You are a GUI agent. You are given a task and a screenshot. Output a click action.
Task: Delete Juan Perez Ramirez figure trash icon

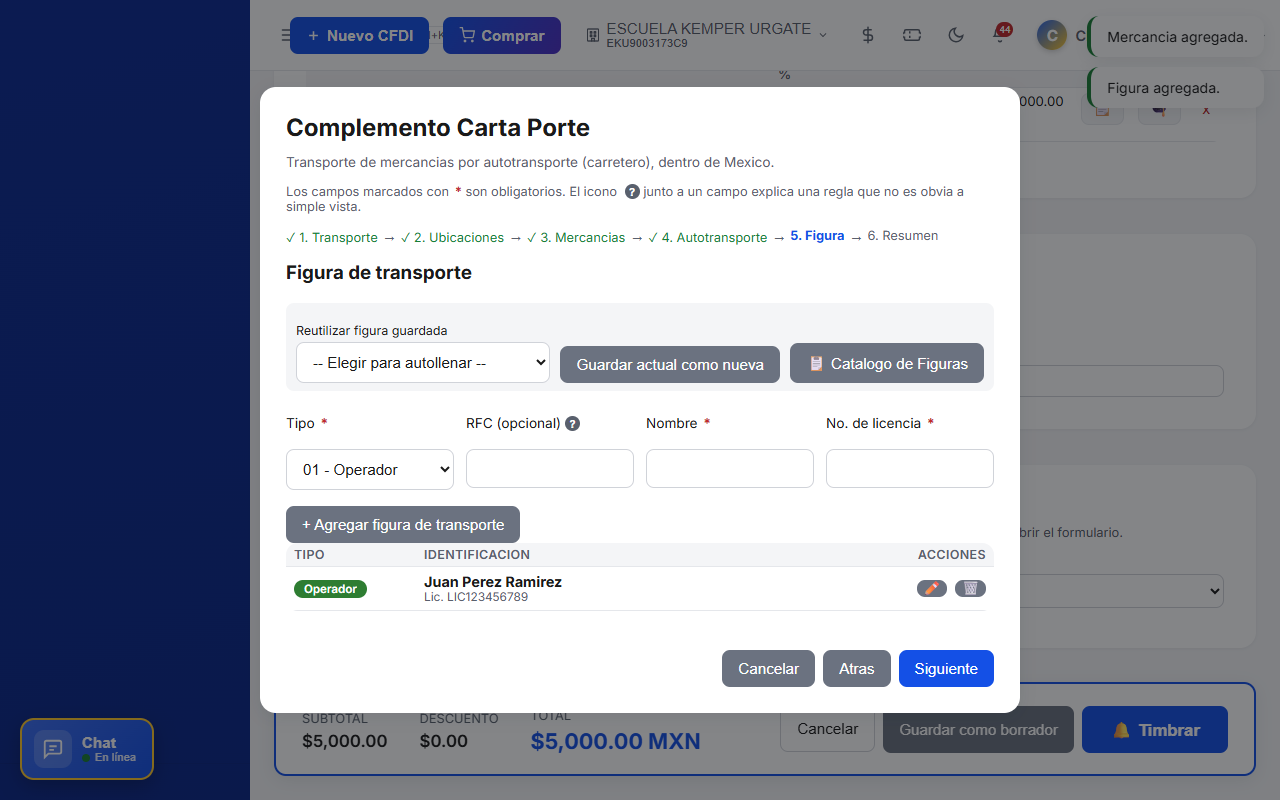click(970, 589)
